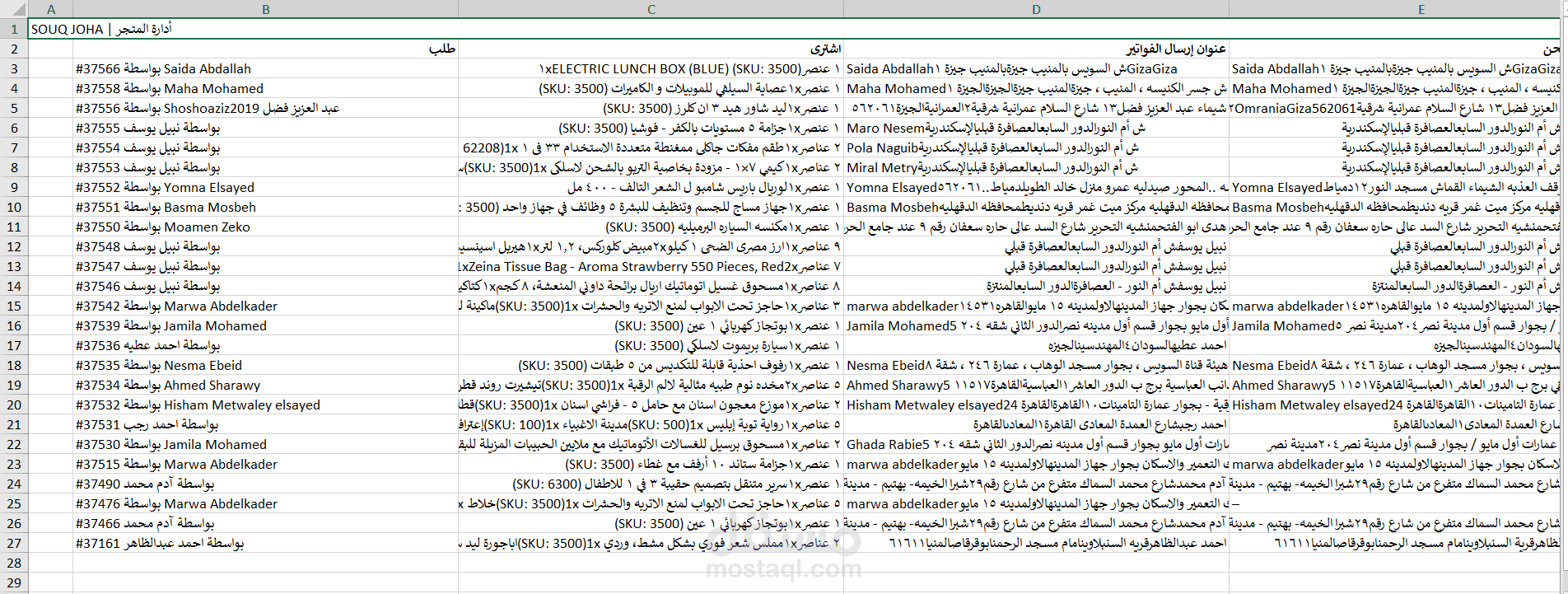1568x594 pixels.
Task: Select order #37532 Hisham Metwaley elsayed cell
Action: [265, 405]
